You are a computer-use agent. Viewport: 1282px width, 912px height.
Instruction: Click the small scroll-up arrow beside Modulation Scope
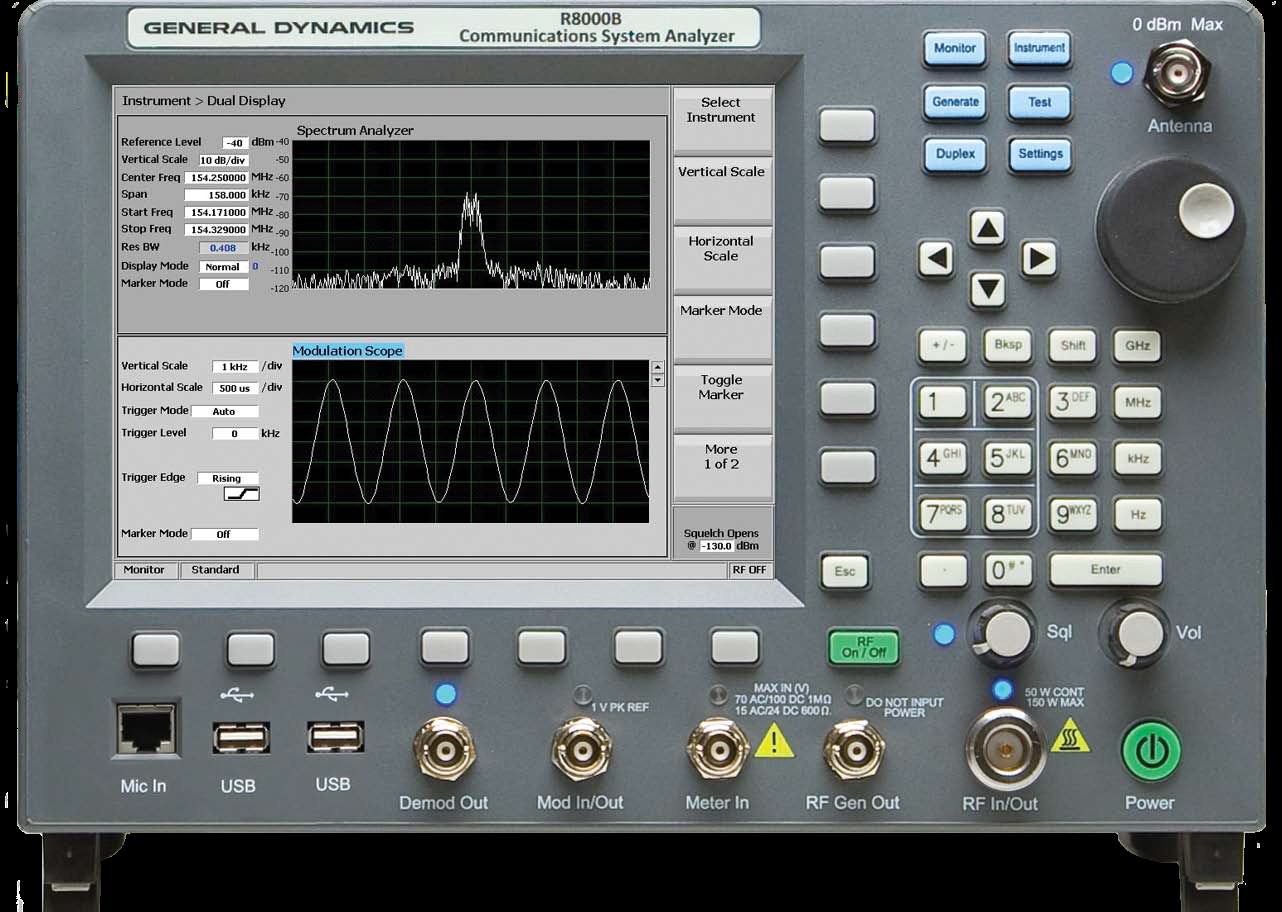pos(657,367)
